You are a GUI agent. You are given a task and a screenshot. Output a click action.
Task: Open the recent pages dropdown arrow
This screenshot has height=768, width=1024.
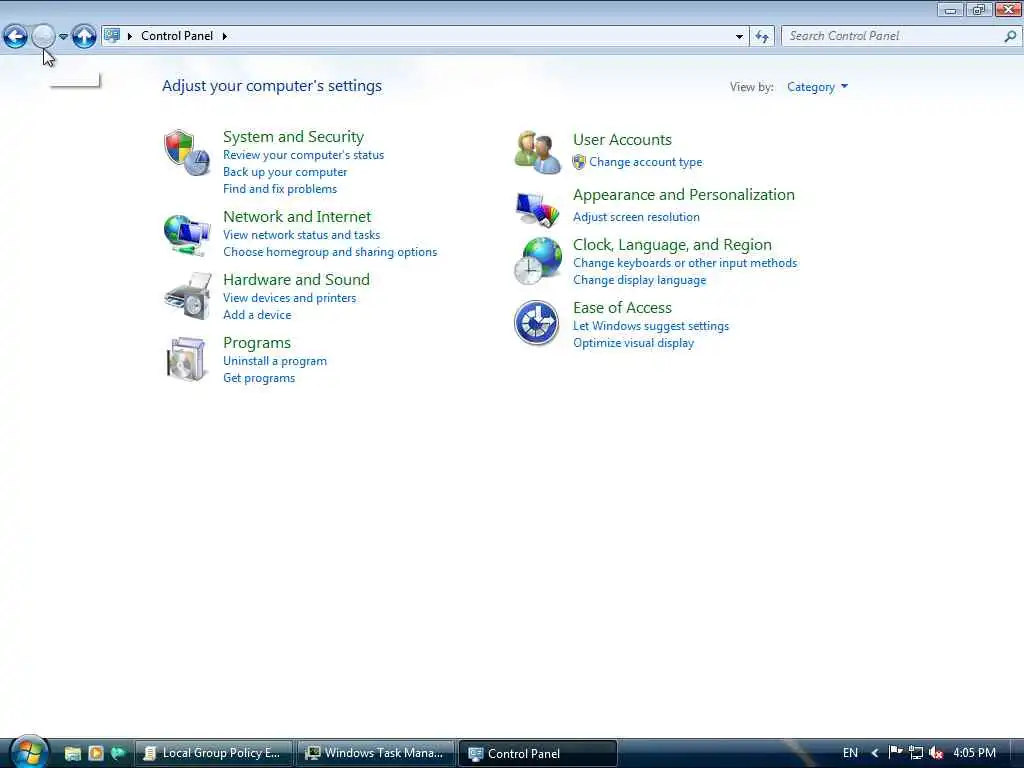63,37
